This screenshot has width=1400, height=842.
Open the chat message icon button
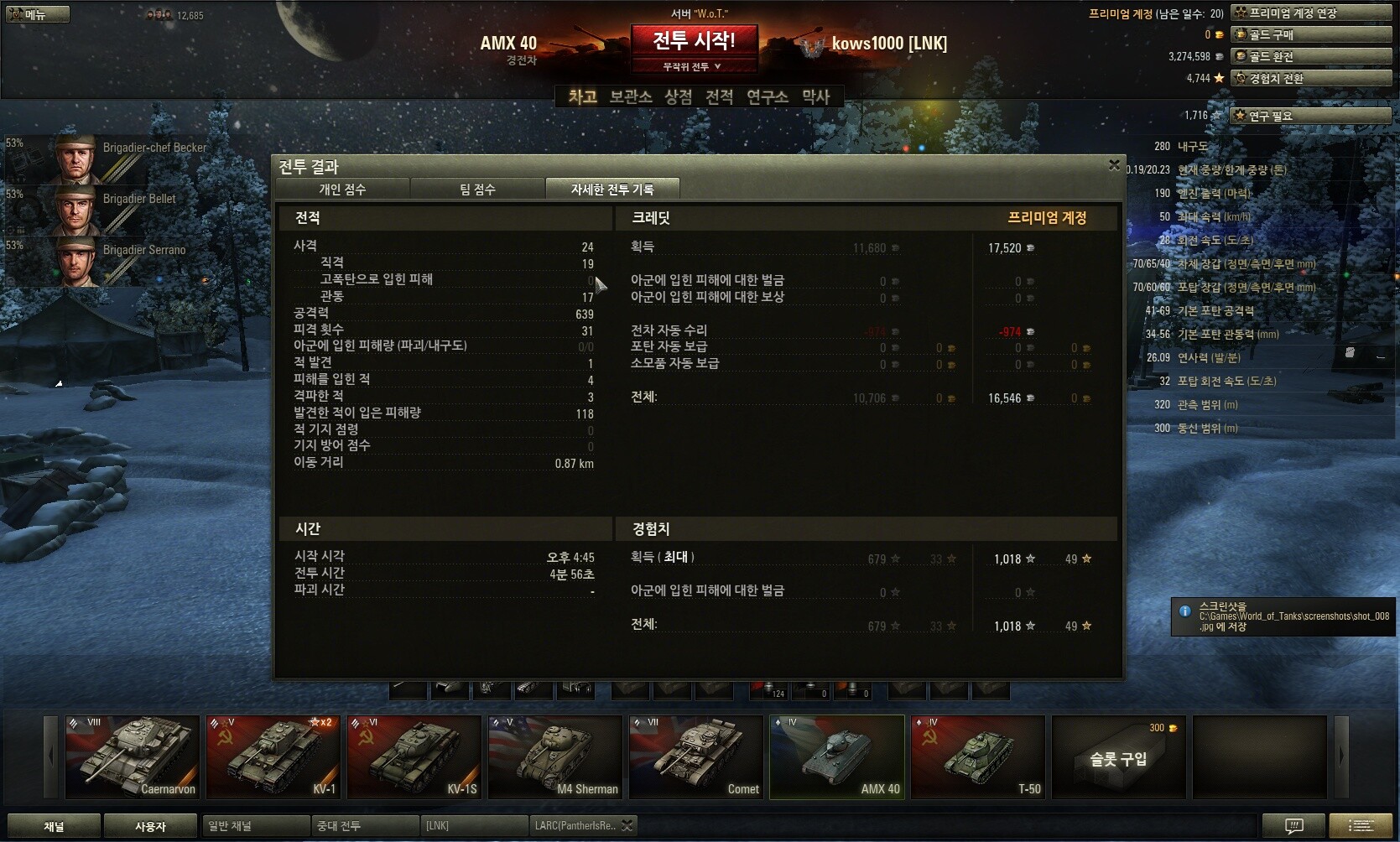1293,826
